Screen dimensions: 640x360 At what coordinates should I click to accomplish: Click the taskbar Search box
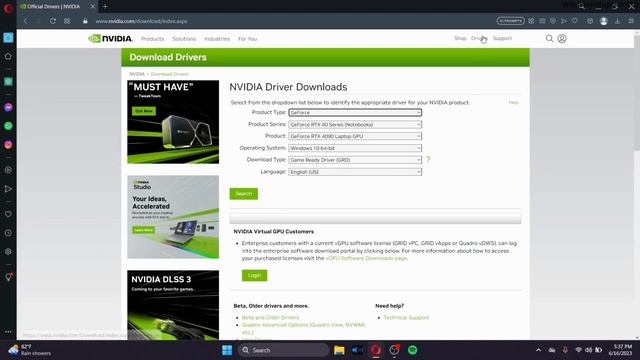[283, 350]
